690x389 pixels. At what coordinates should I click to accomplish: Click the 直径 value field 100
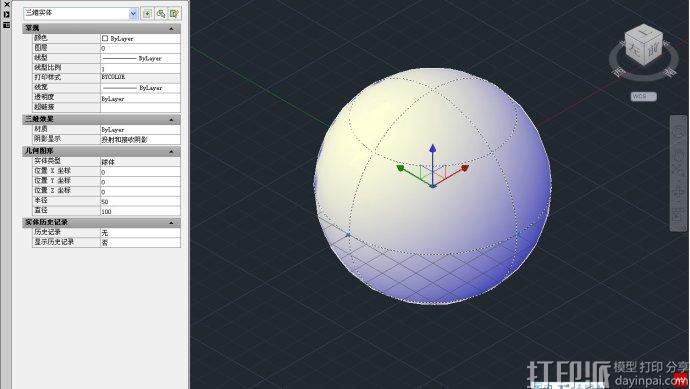[140, 211]
